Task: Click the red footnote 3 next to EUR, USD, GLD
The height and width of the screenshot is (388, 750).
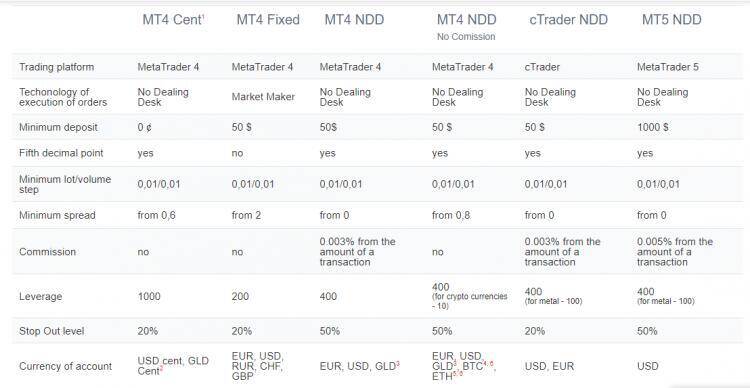Action: coord(398,364)
